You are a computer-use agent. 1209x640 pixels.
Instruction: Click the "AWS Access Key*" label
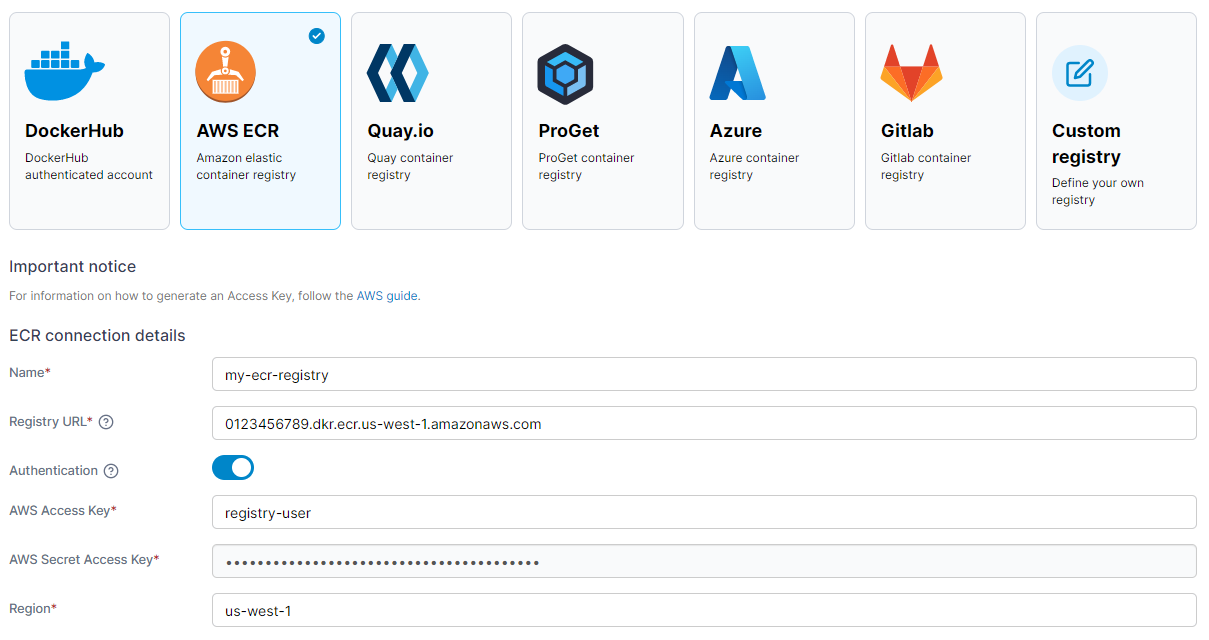coord(63,511)
